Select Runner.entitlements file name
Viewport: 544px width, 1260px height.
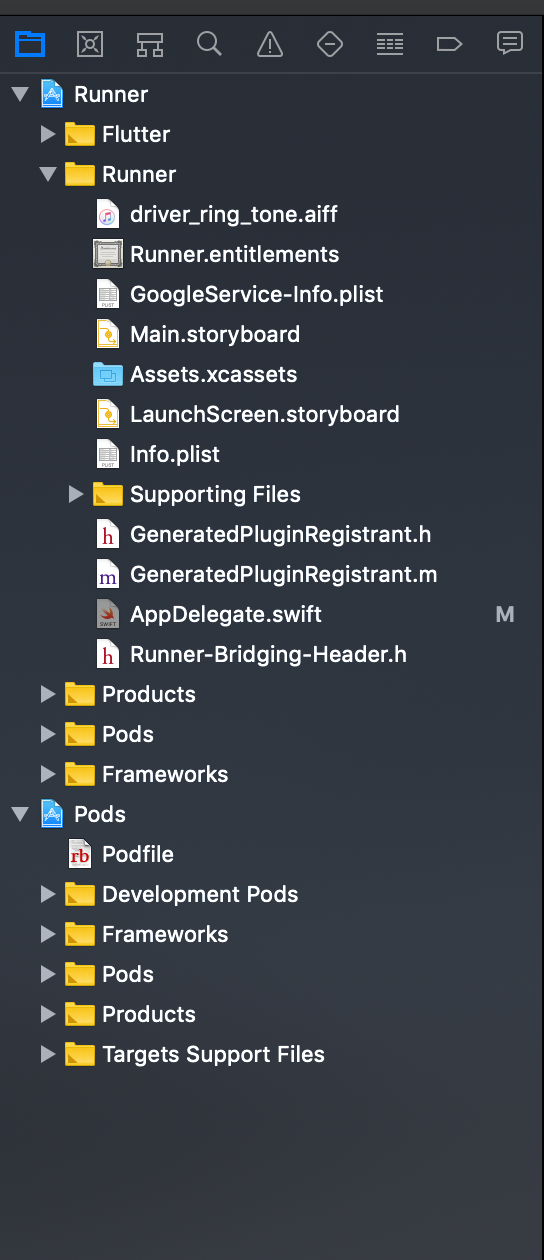pyautogui.click(x=235, y=254)
